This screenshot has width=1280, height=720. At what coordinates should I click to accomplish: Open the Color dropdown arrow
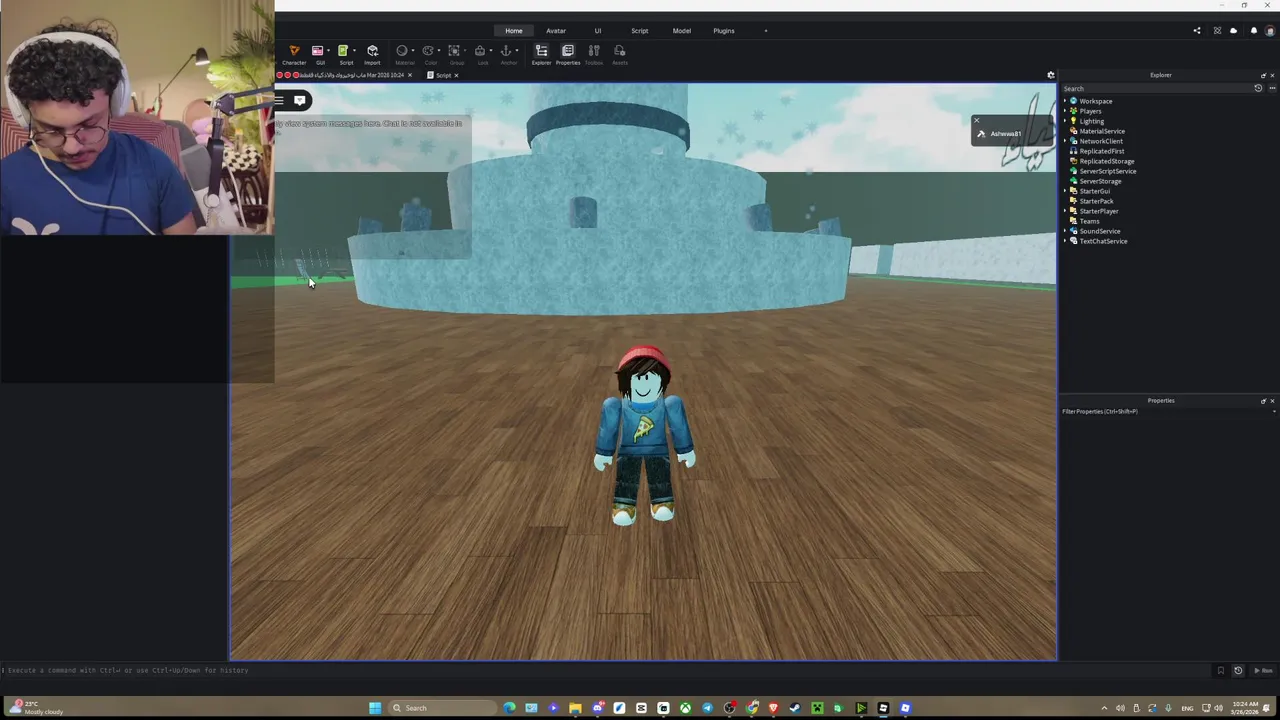point(439,50)
